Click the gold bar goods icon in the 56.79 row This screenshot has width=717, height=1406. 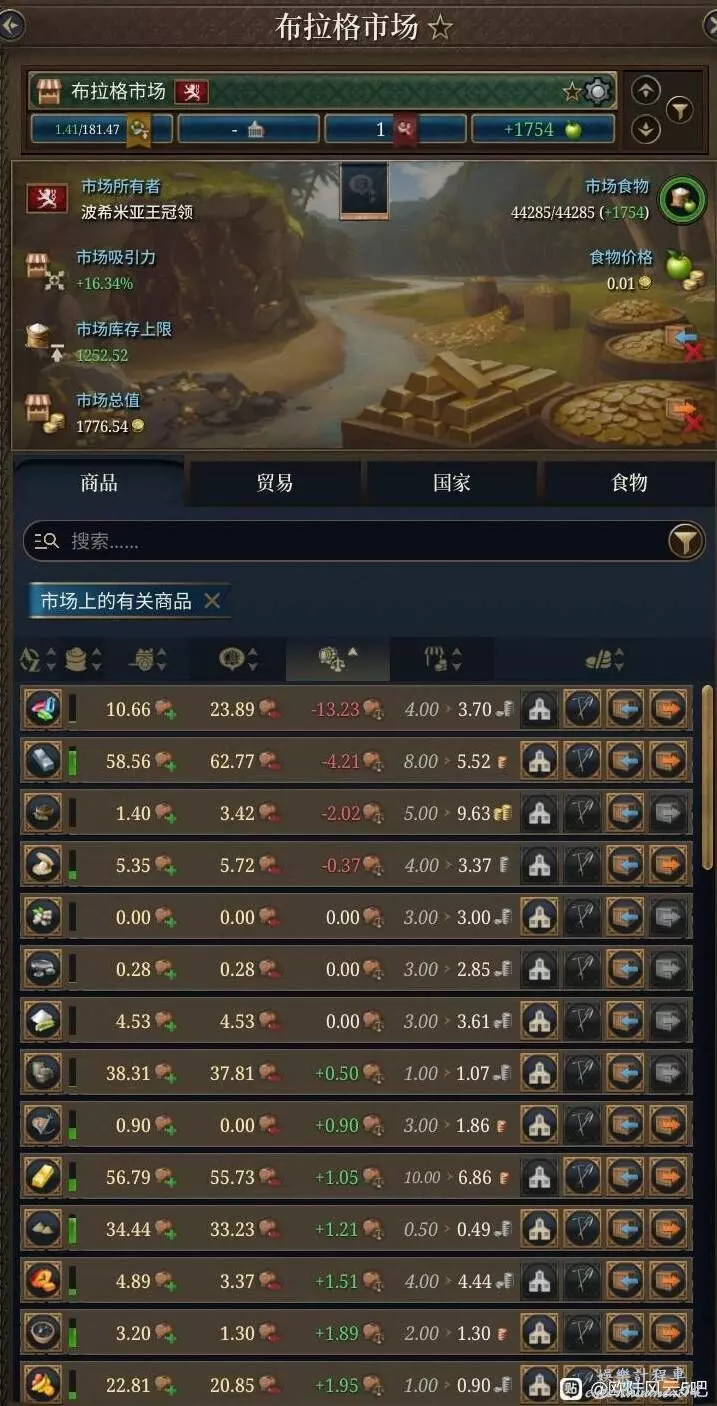[43, 1177]
